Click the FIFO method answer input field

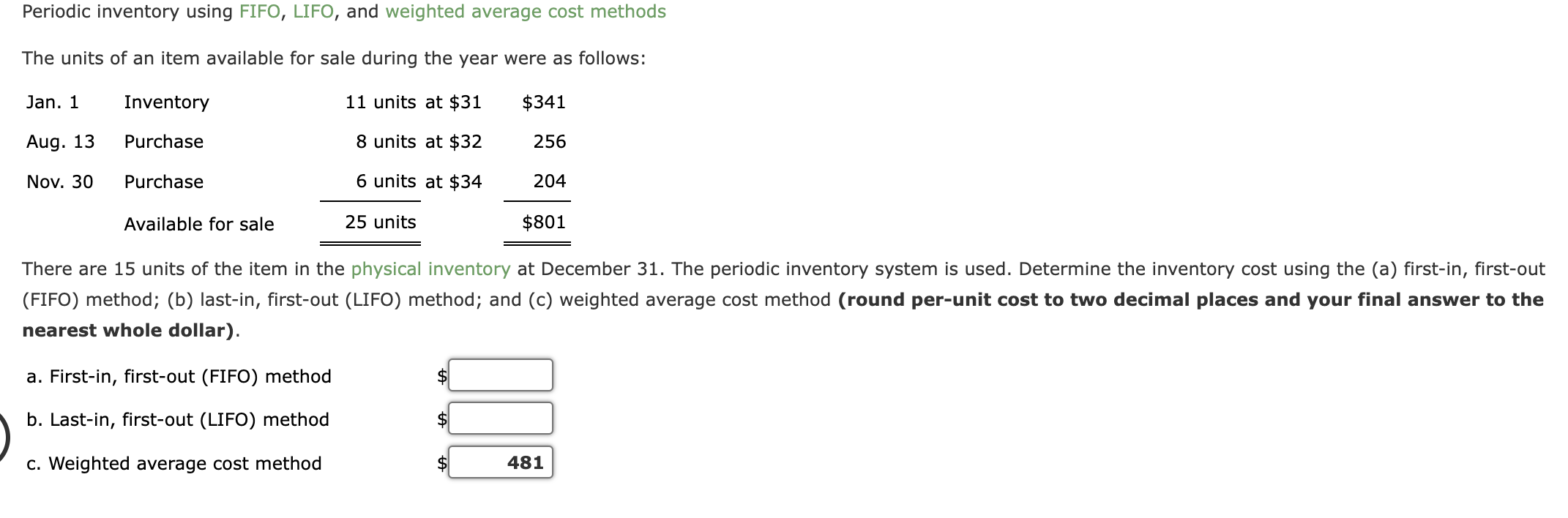pyautogui.click(x=500, y=375)
